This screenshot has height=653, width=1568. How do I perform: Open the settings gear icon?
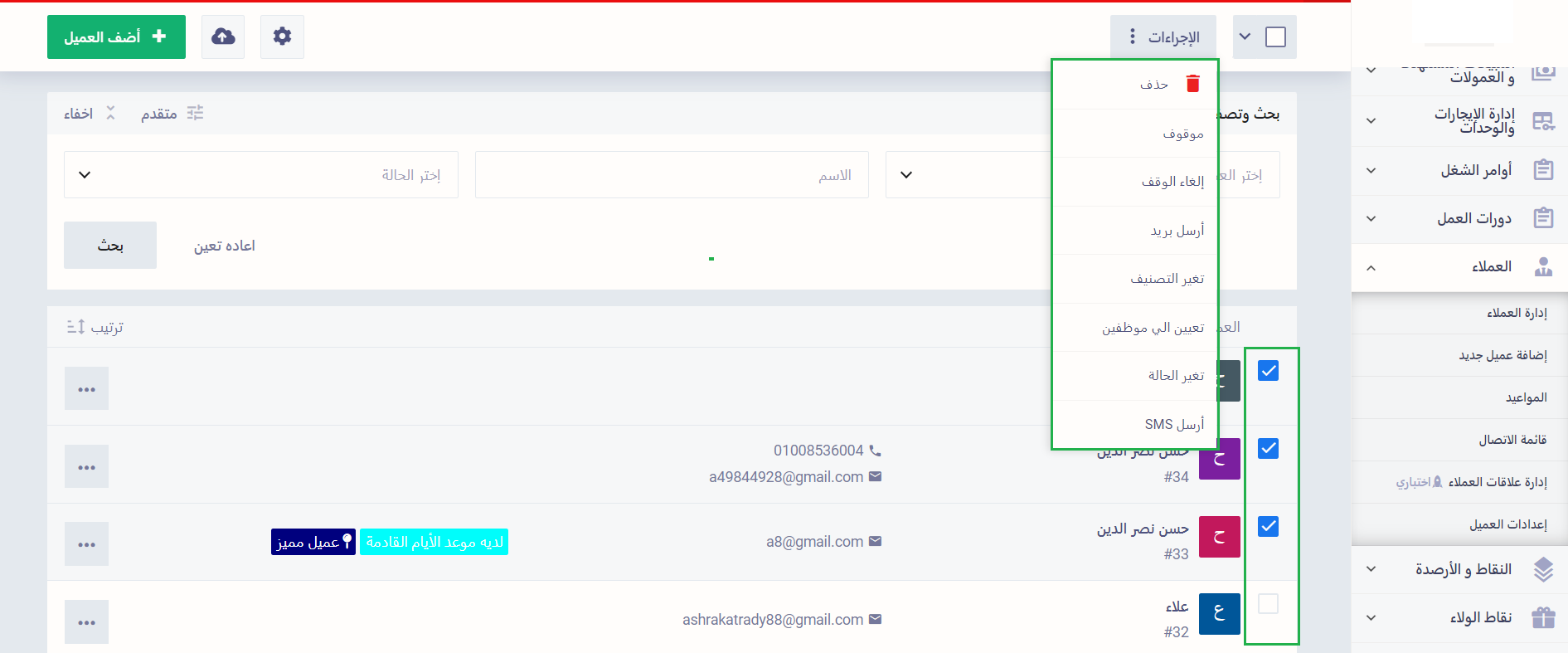click(282, 37)
